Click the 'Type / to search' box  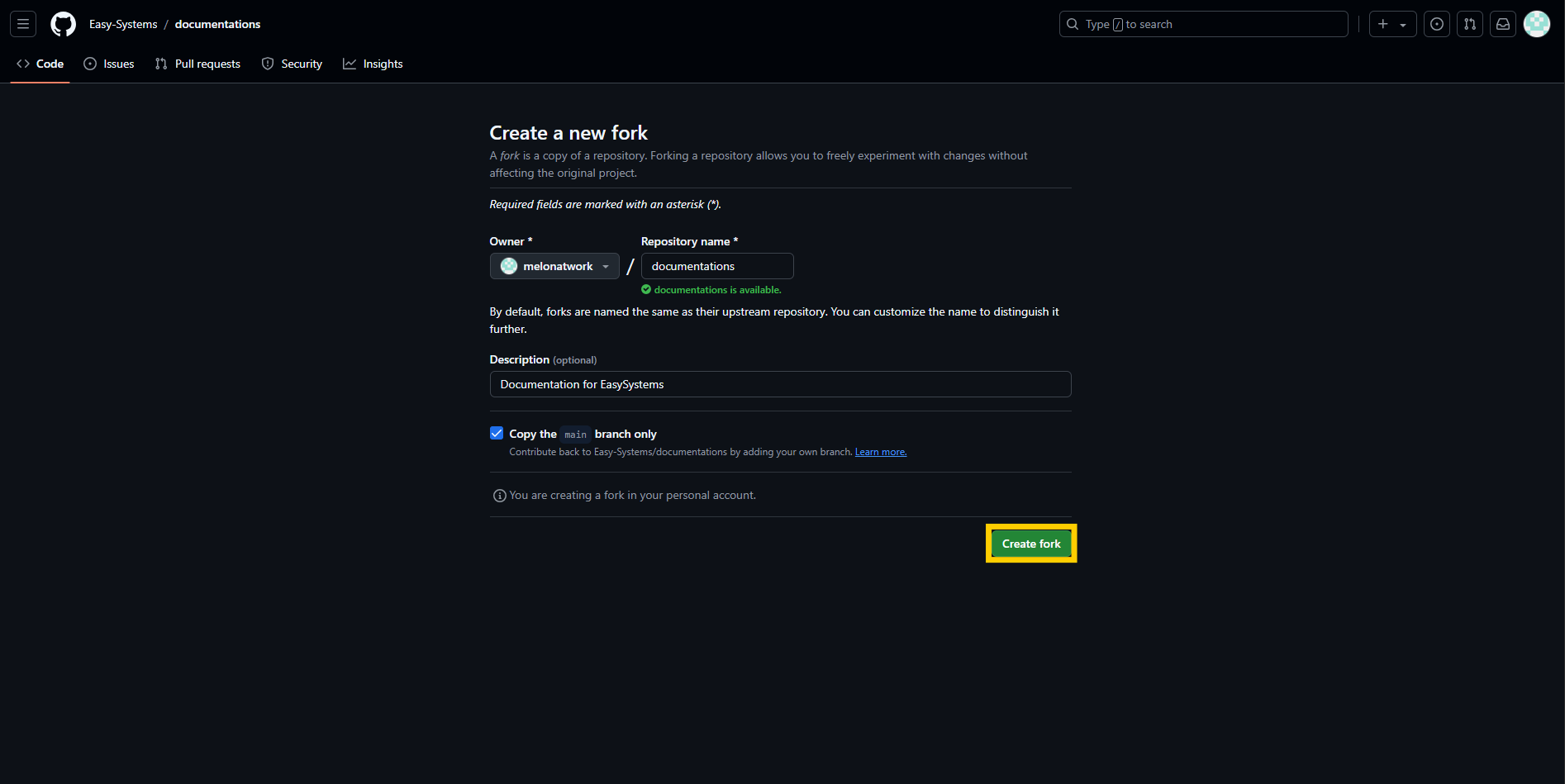[1203, 24]
